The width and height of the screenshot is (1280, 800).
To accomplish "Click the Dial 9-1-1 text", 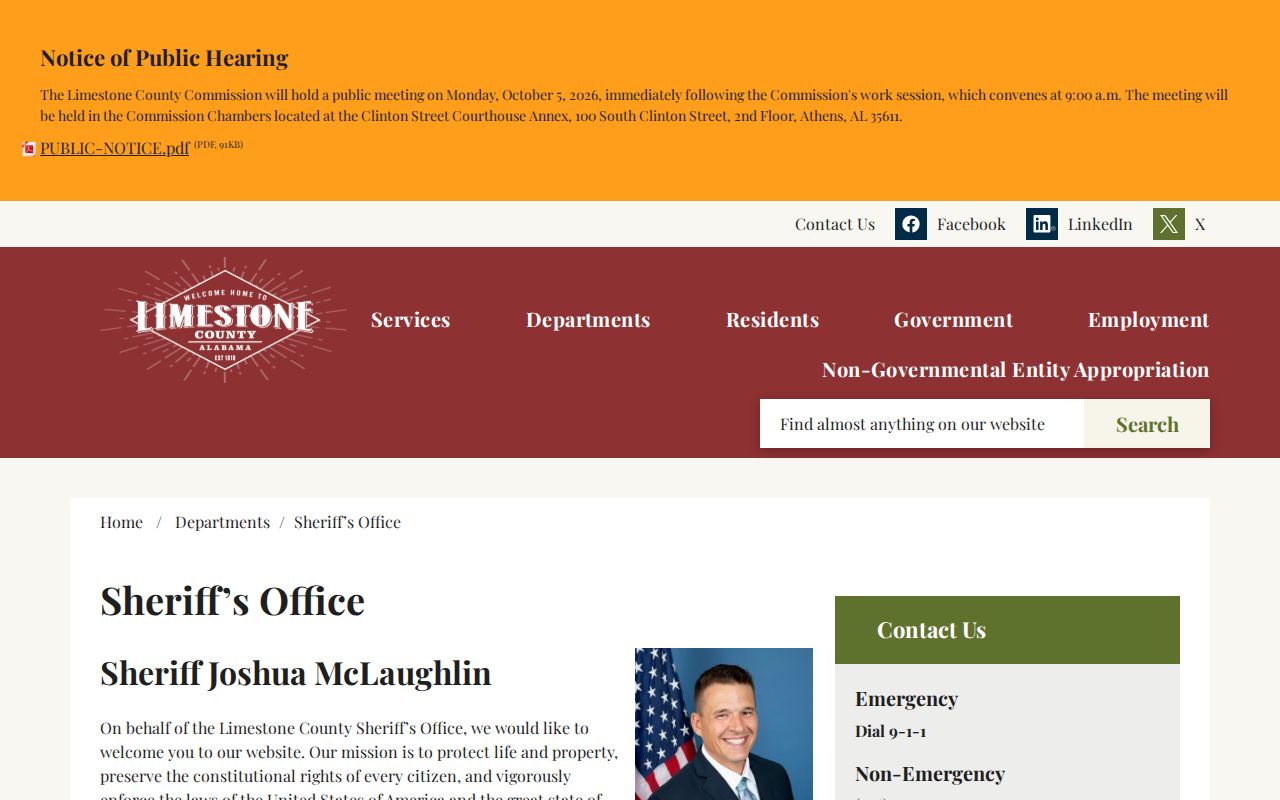I will coord(891,731).
